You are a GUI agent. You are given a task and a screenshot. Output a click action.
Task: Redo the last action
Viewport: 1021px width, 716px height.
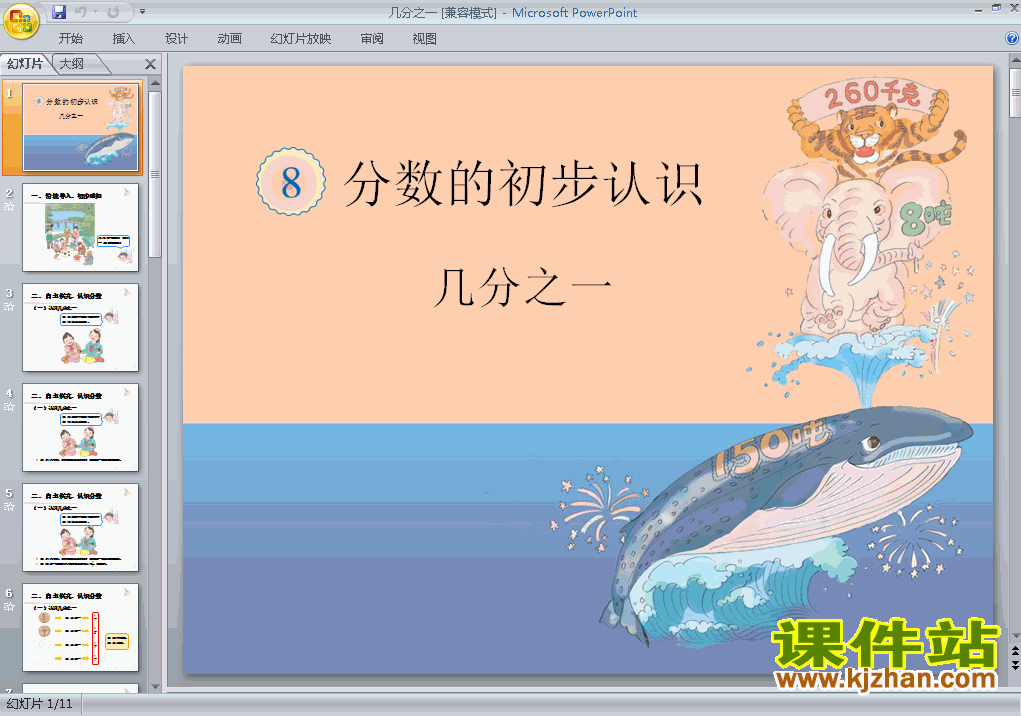pyautogui.click(x=113, y=12)
